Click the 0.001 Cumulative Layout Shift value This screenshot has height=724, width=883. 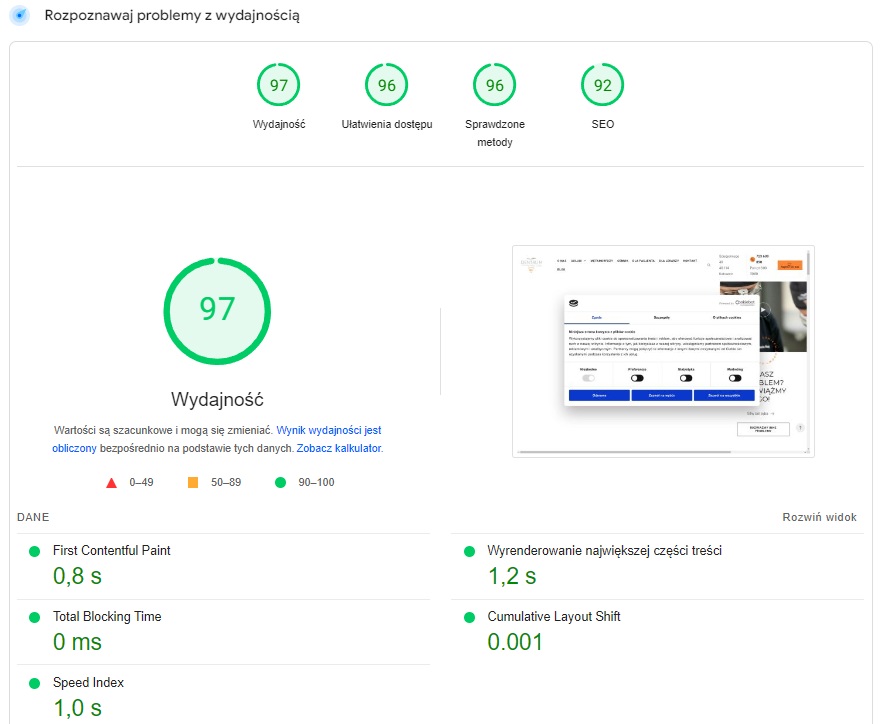pos(515,642)
